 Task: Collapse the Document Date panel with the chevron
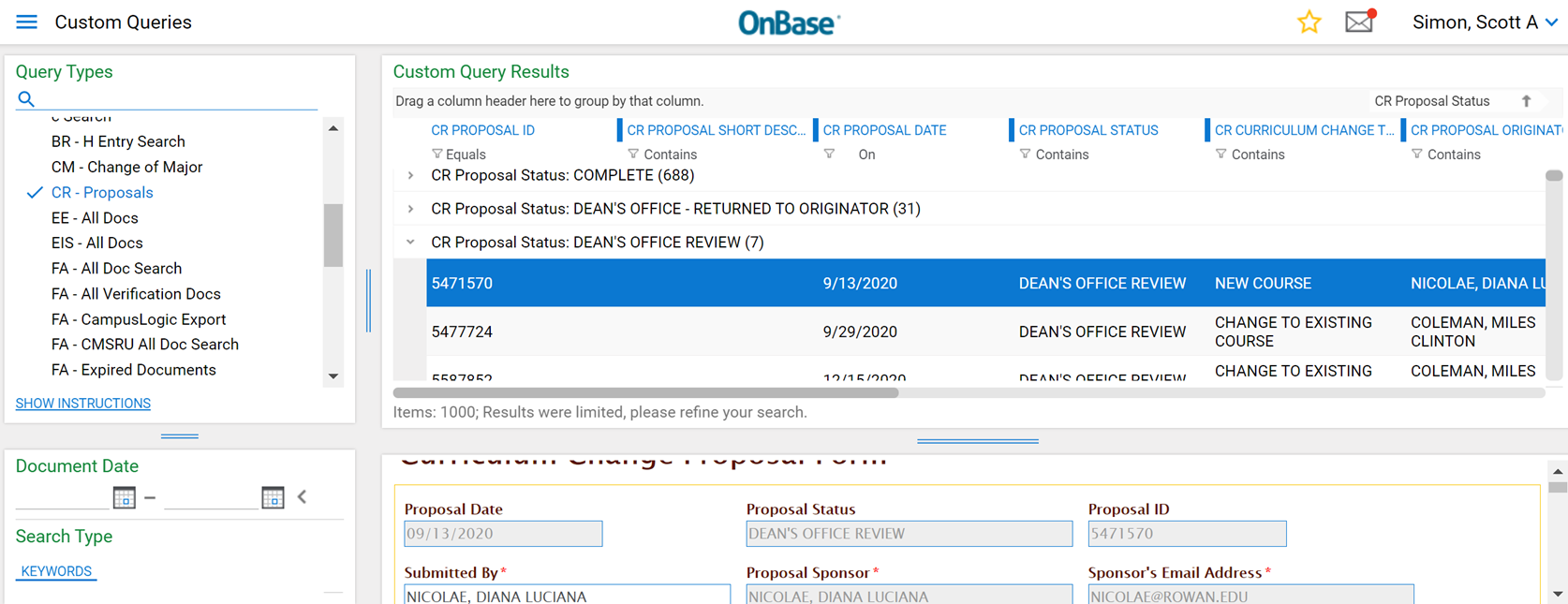[302, 497]
